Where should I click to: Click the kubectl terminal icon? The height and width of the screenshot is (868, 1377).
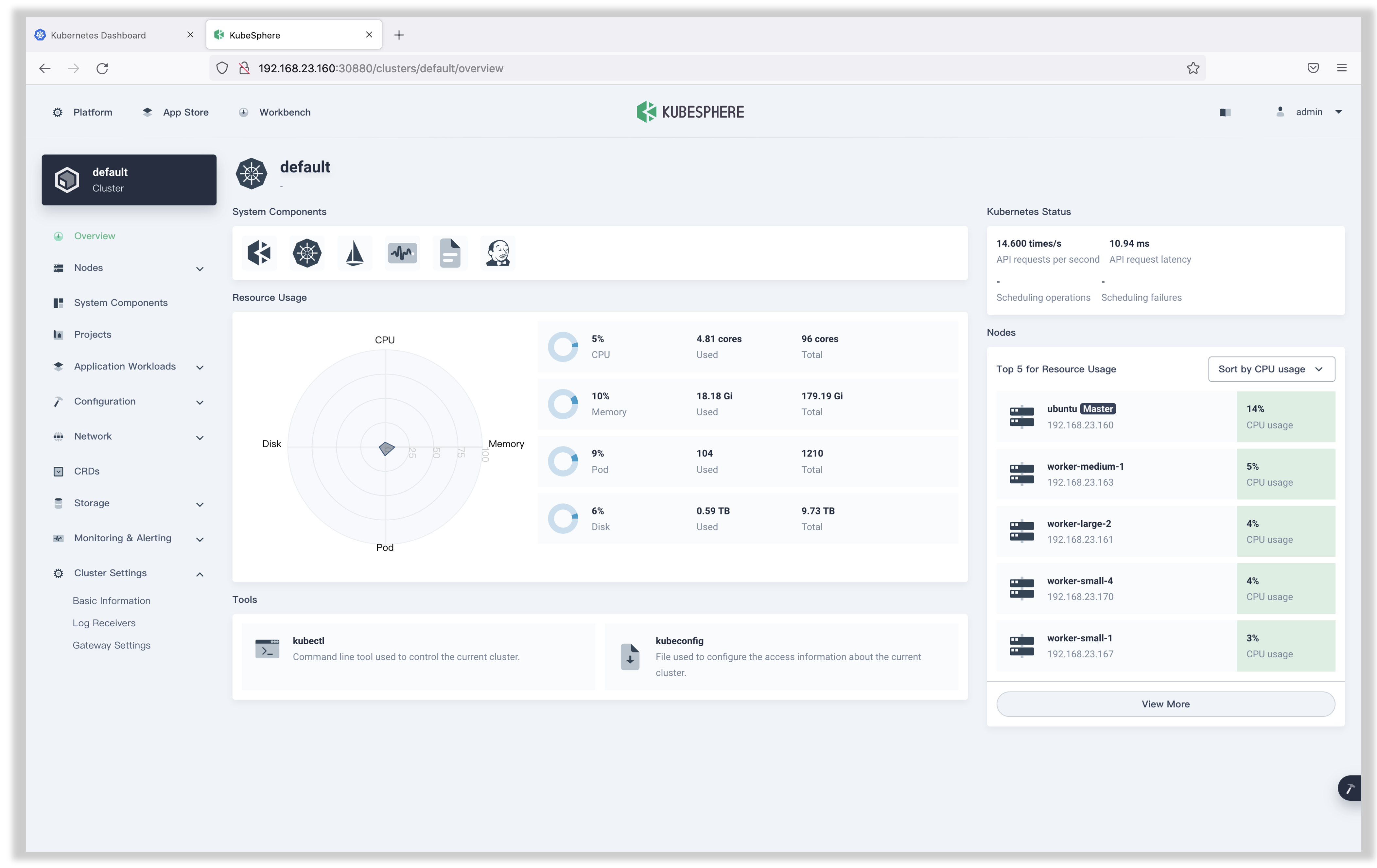click(x=267, y=649)
